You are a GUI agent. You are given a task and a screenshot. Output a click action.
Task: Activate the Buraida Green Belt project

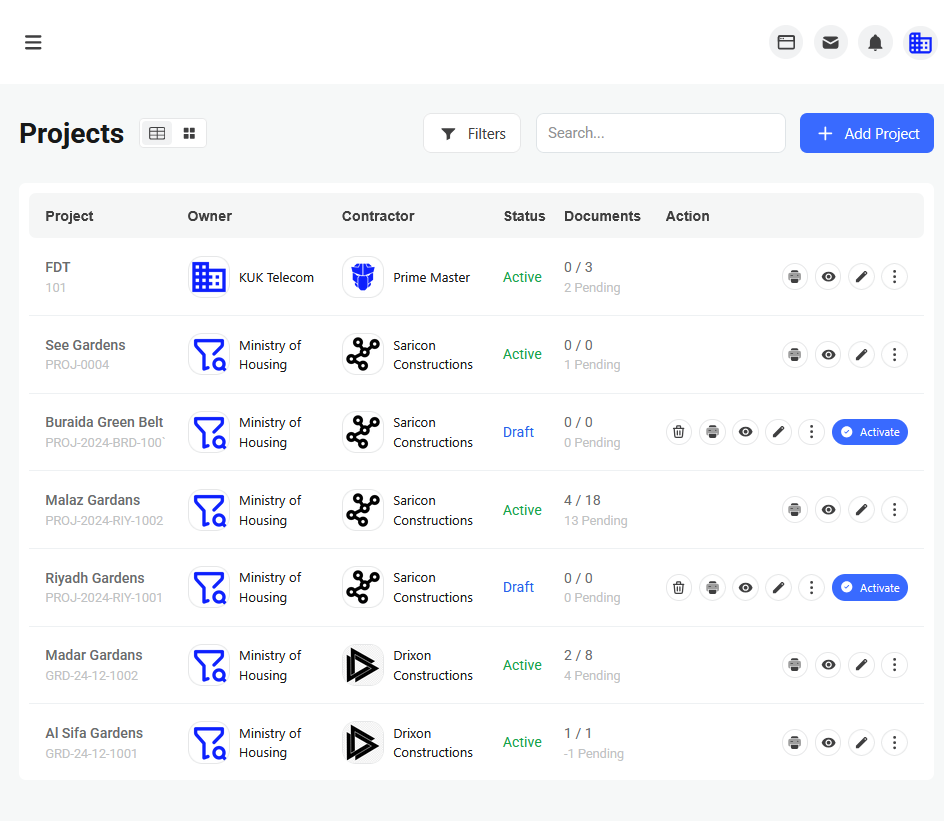tap(869, 432)
